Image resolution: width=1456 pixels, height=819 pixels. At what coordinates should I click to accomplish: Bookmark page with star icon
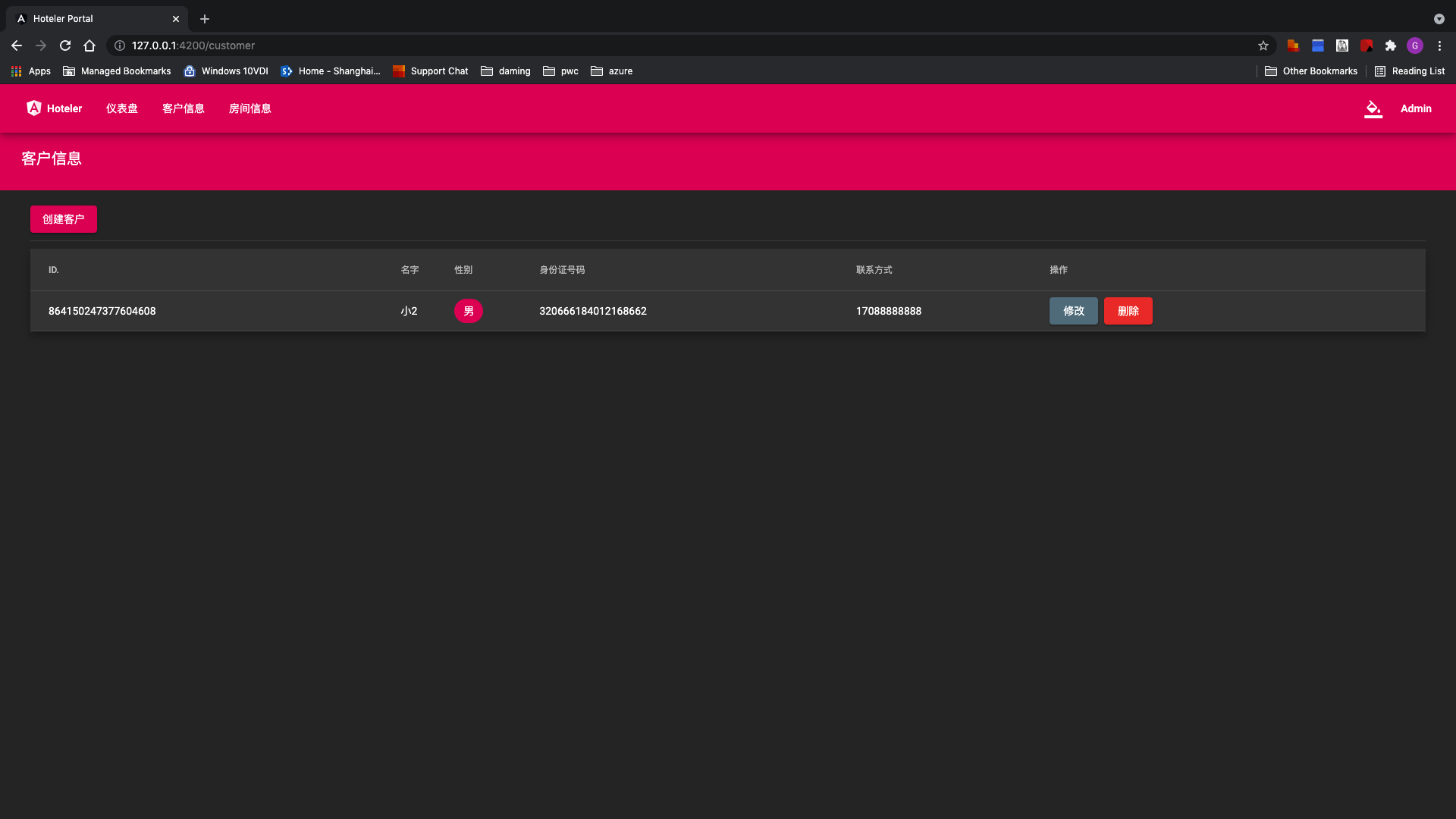tap(1263, 45)
